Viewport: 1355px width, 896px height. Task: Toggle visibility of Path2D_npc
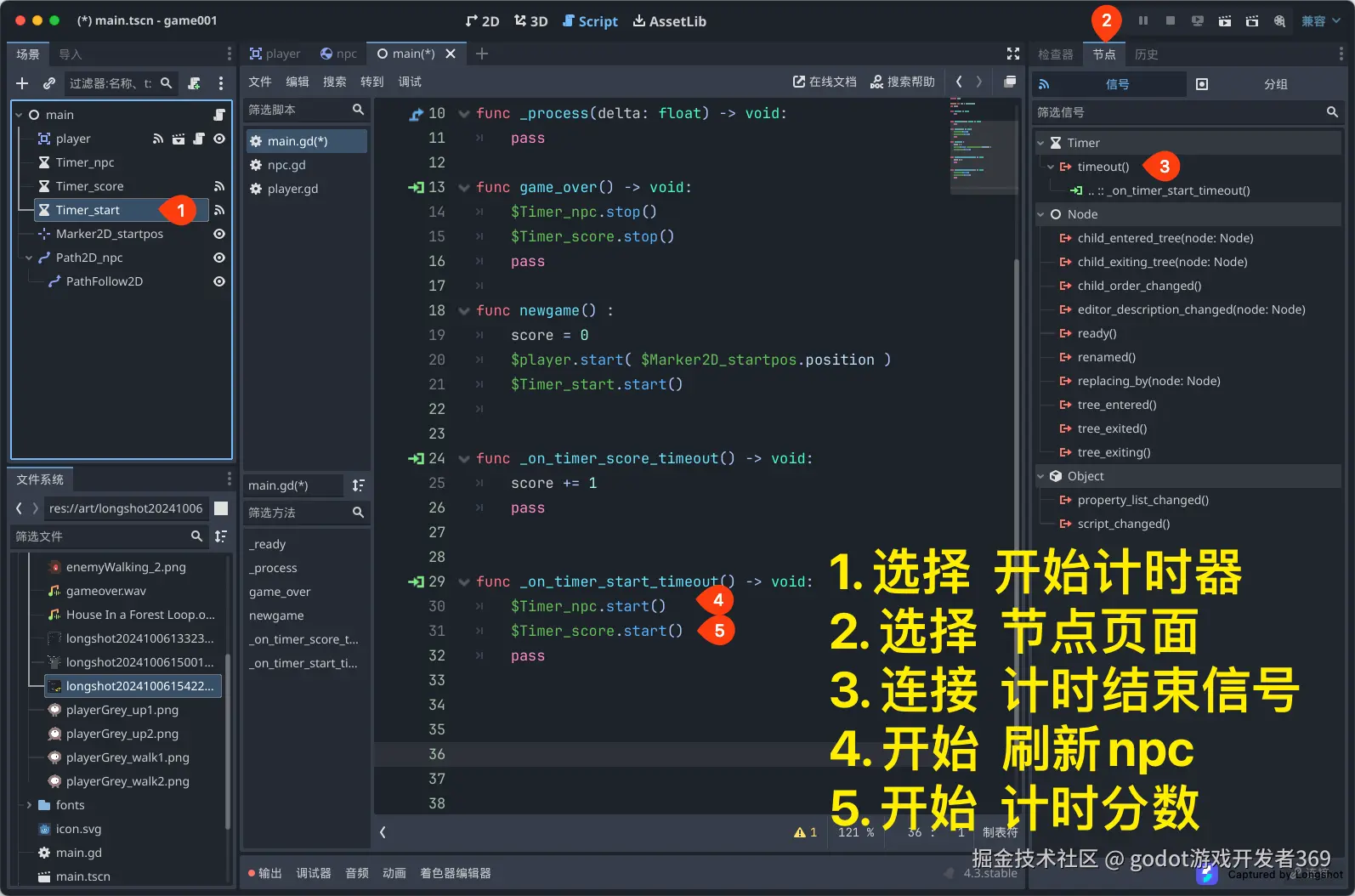[219, 258]
